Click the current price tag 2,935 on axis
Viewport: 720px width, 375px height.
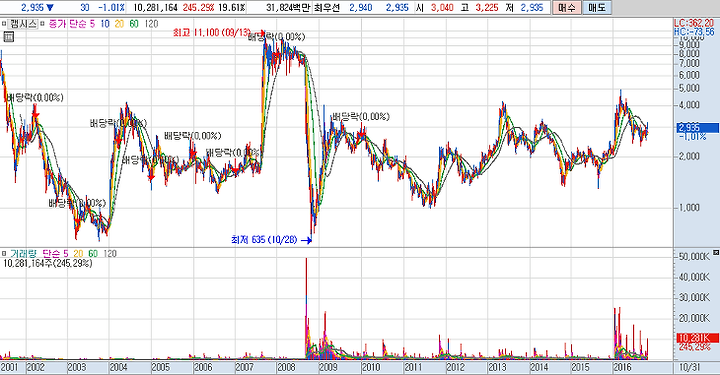[698, 128]
